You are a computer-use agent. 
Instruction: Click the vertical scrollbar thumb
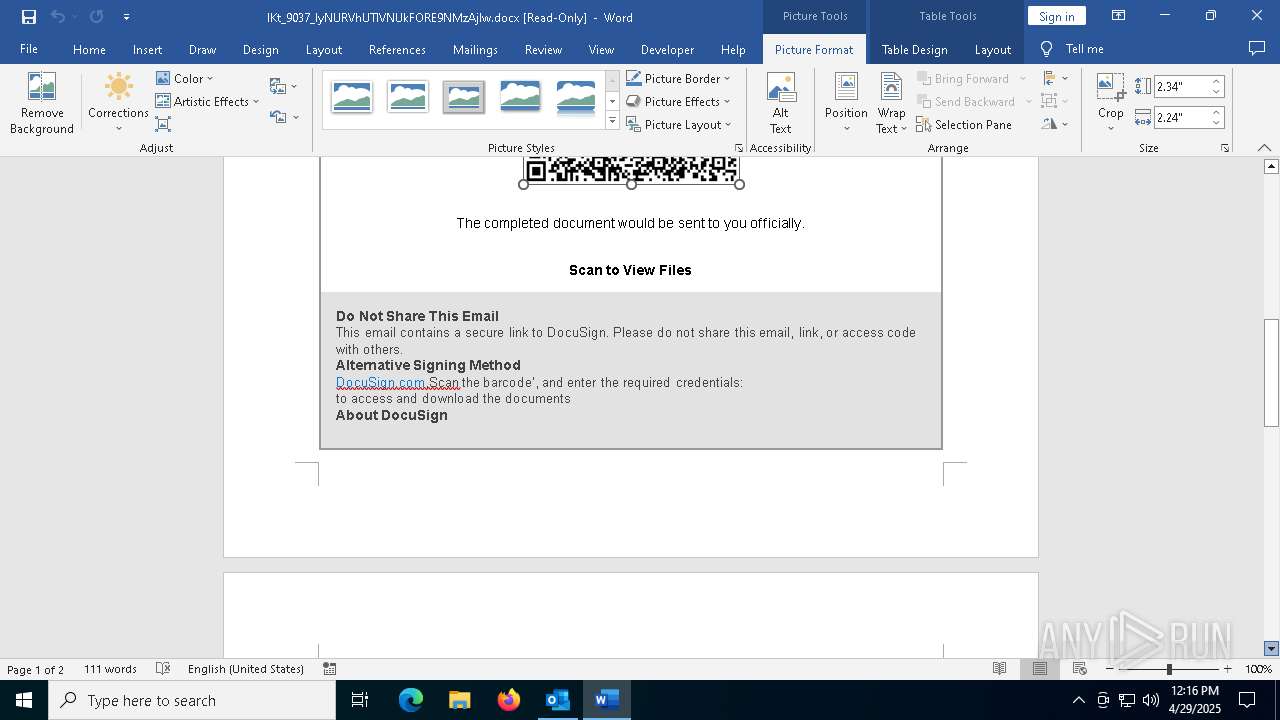click(1271, 373)
